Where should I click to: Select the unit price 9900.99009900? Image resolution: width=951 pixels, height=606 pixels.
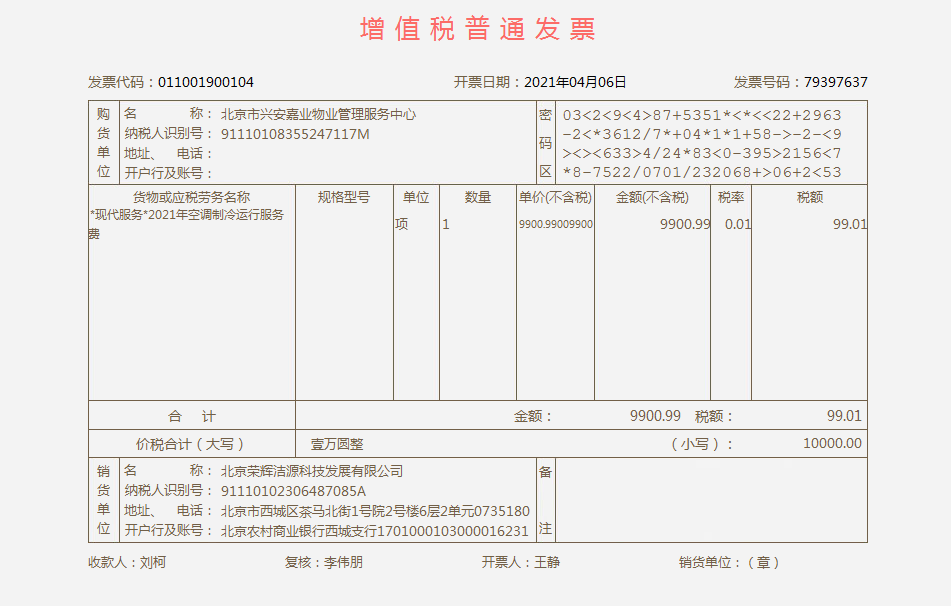(x=555, y=225)
